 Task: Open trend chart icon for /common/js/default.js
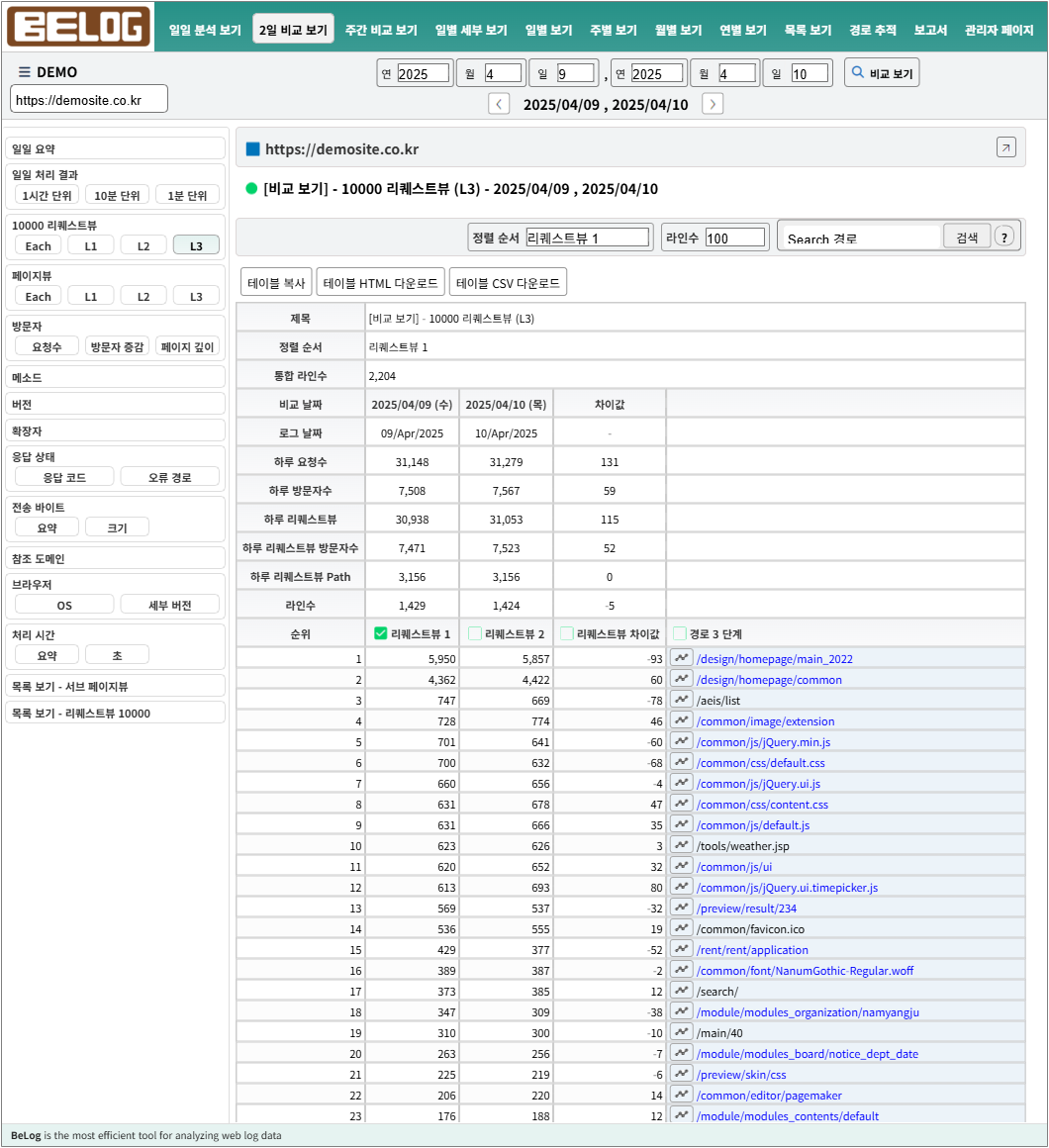[682, 824]
